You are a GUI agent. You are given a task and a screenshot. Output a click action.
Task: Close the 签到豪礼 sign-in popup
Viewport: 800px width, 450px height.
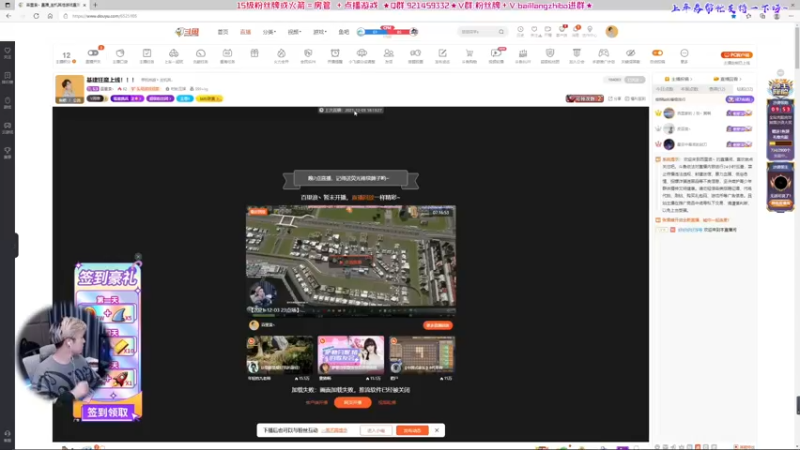[138, 257]
